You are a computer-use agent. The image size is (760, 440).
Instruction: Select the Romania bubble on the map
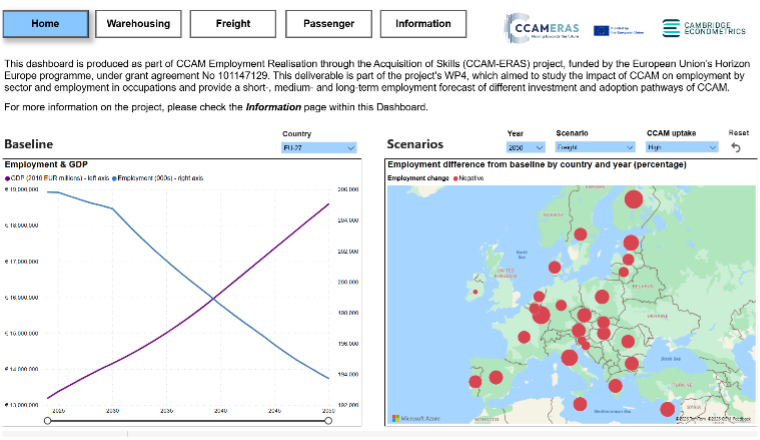[x=628, y=342]
